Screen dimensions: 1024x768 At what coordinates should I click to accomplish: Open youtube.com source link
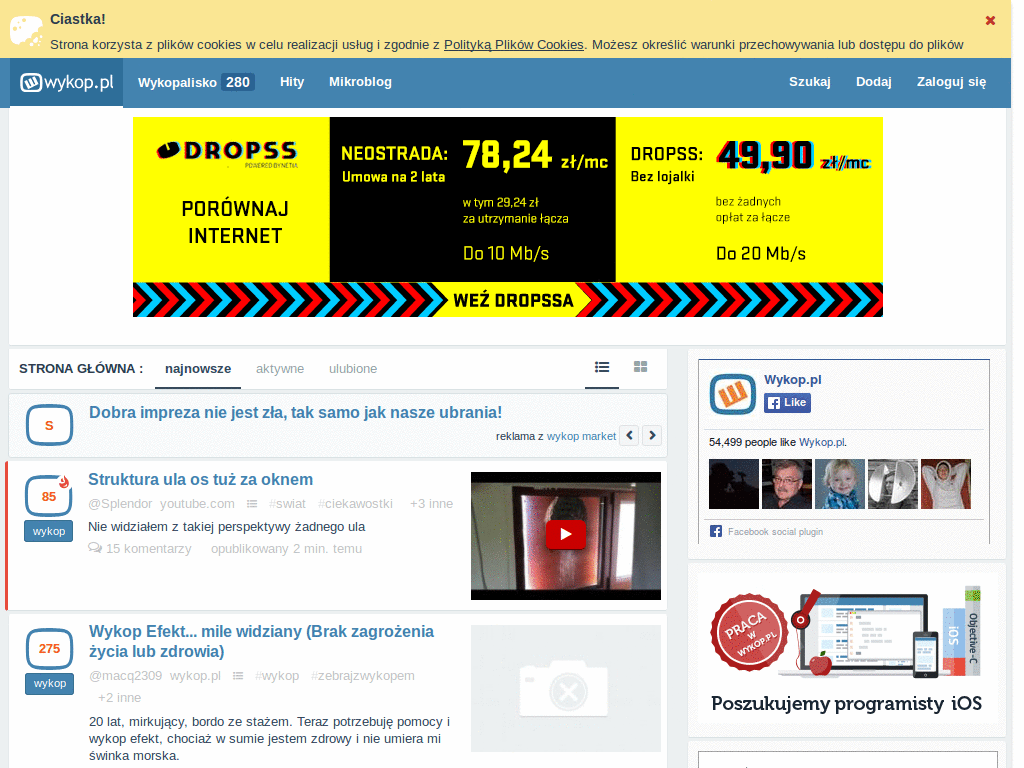(197, 504)
